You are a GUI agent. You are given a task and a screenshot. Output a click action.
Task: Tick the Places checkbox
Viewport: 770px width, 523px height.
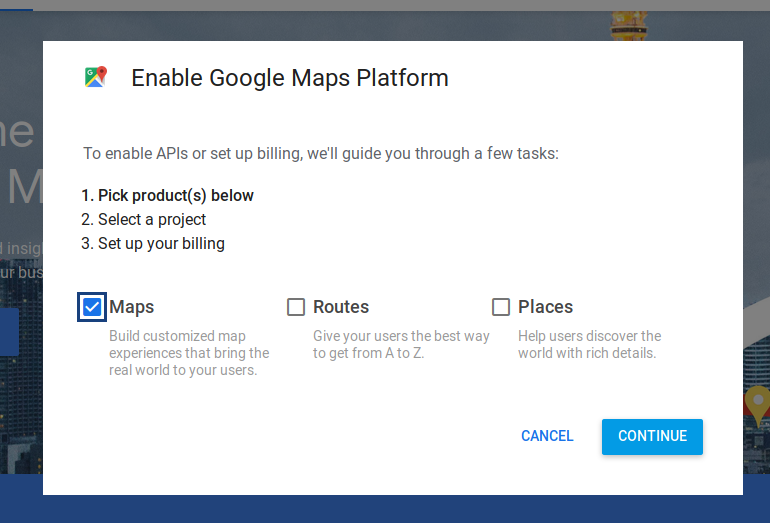click(501, 307)
